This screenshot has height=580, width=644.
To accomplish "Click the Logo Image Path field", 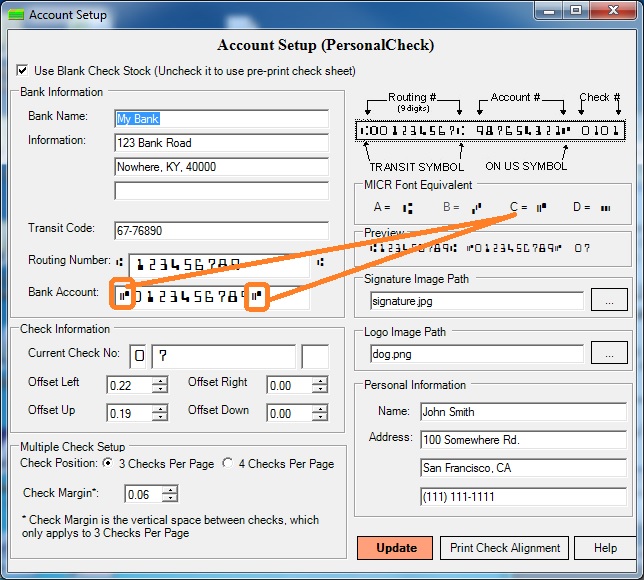I will click(x=477, y=354).
